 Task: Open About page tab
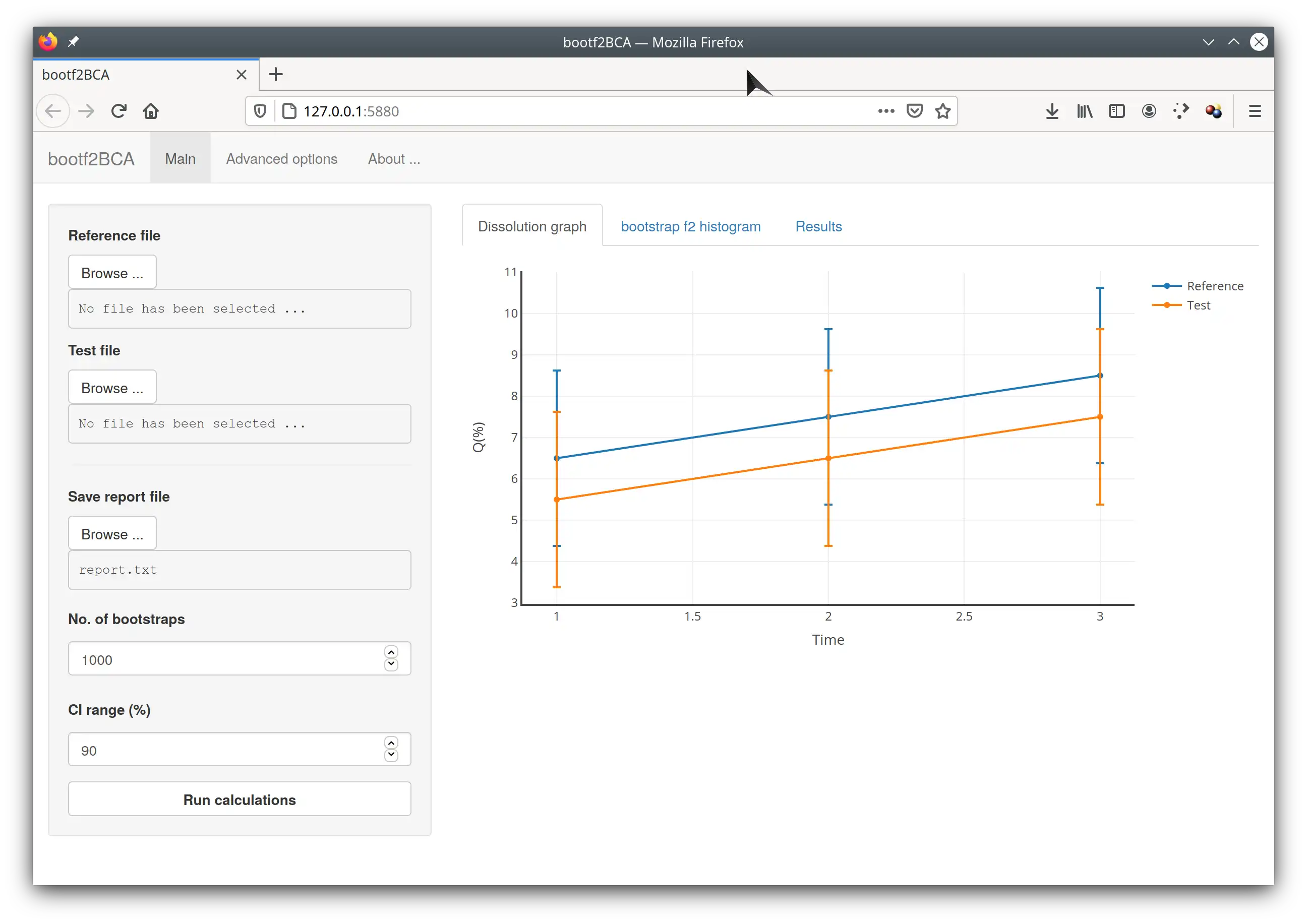pyautogui.click(x=394, y=159)
